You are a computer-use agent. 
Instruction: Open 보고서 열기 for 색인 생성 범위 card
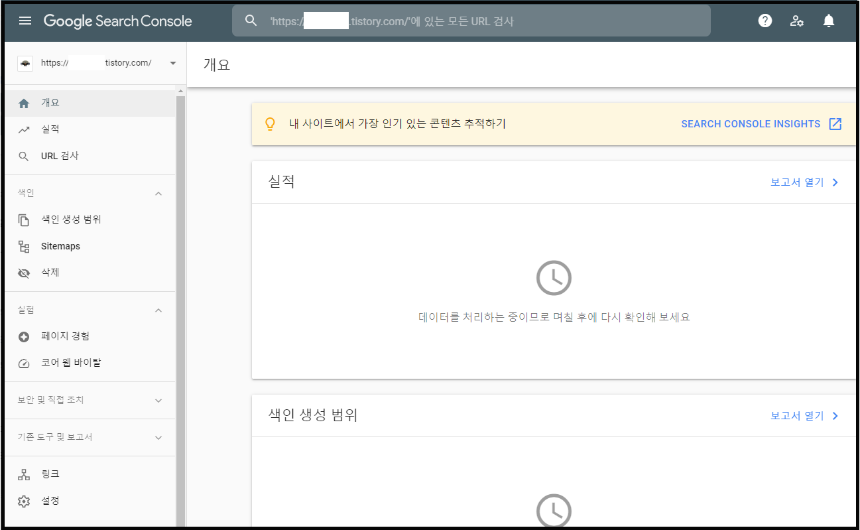coord(797,416)
